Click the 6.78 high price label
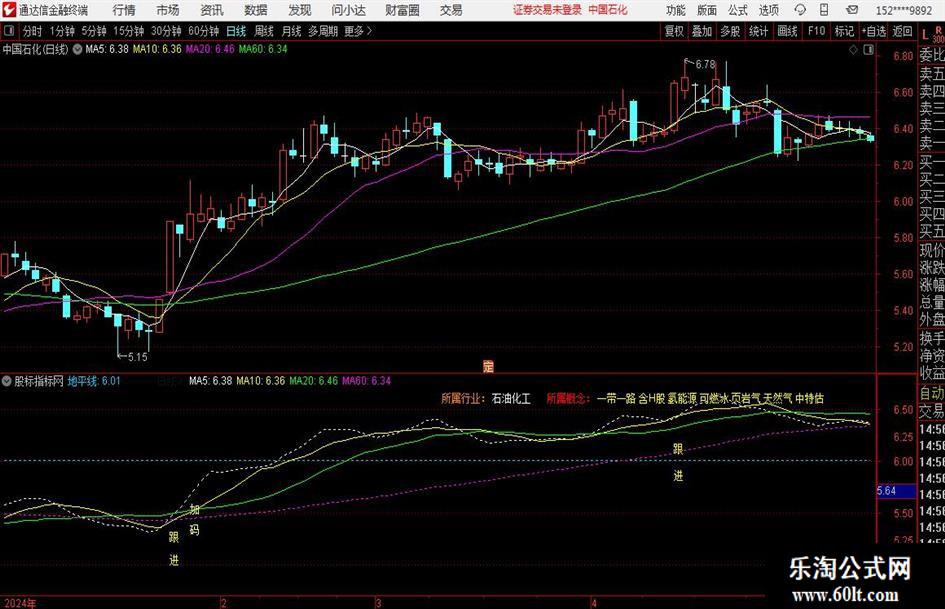The image size is (945, 609). pos(705,64)
